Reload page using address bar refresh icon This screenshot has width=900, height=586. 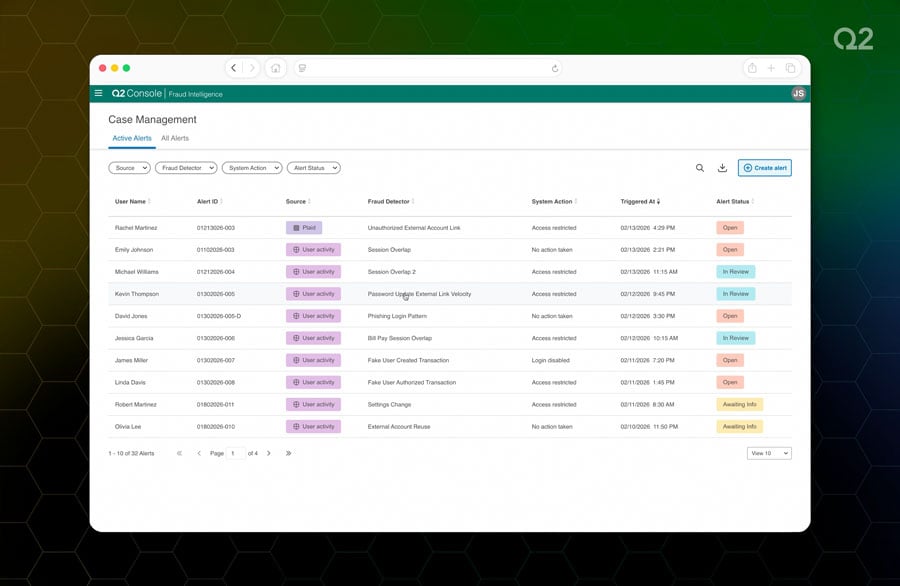555,68
